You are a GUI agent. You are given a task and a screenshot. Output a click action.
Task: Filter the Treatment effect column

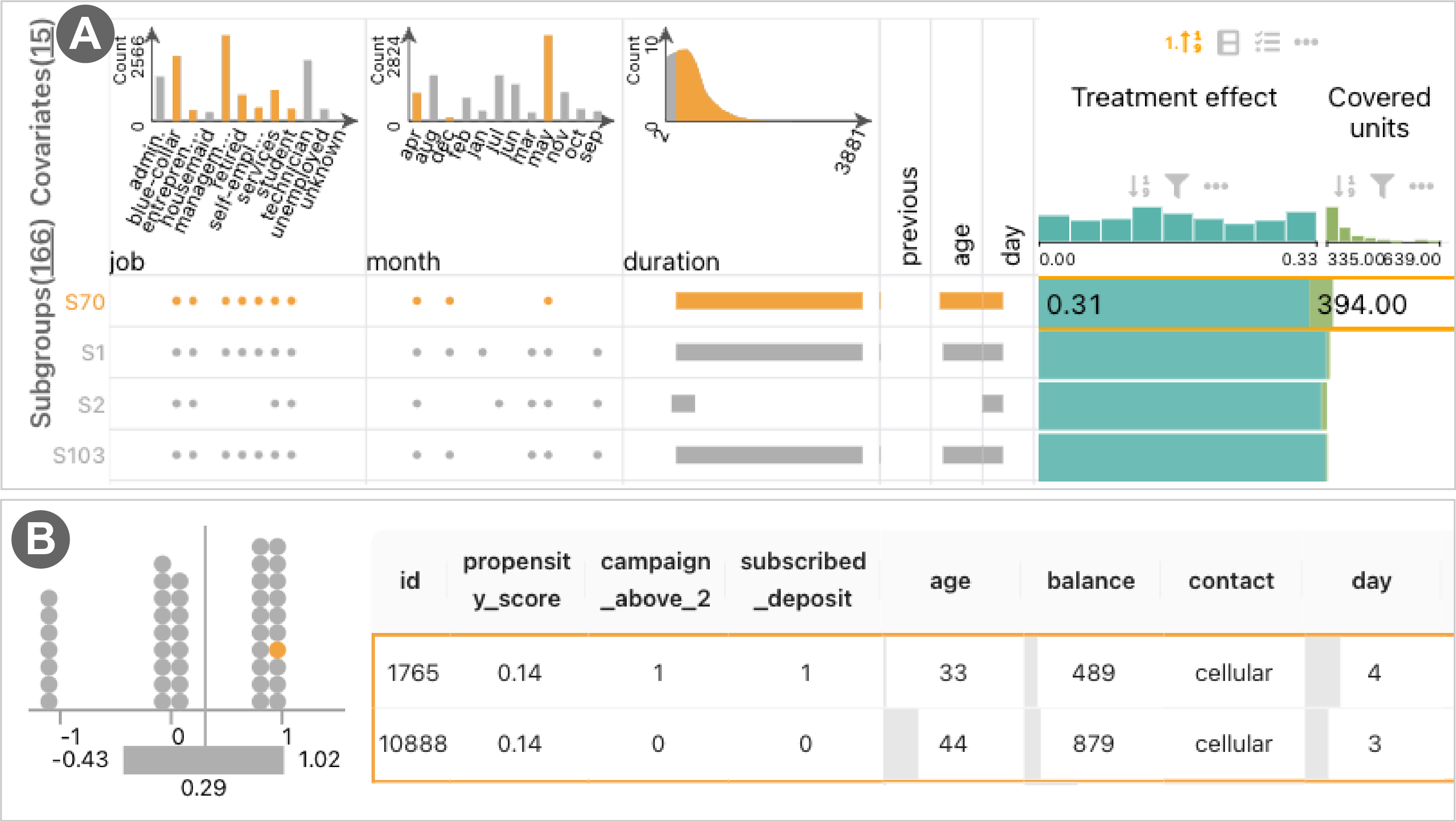(1177, 186)
